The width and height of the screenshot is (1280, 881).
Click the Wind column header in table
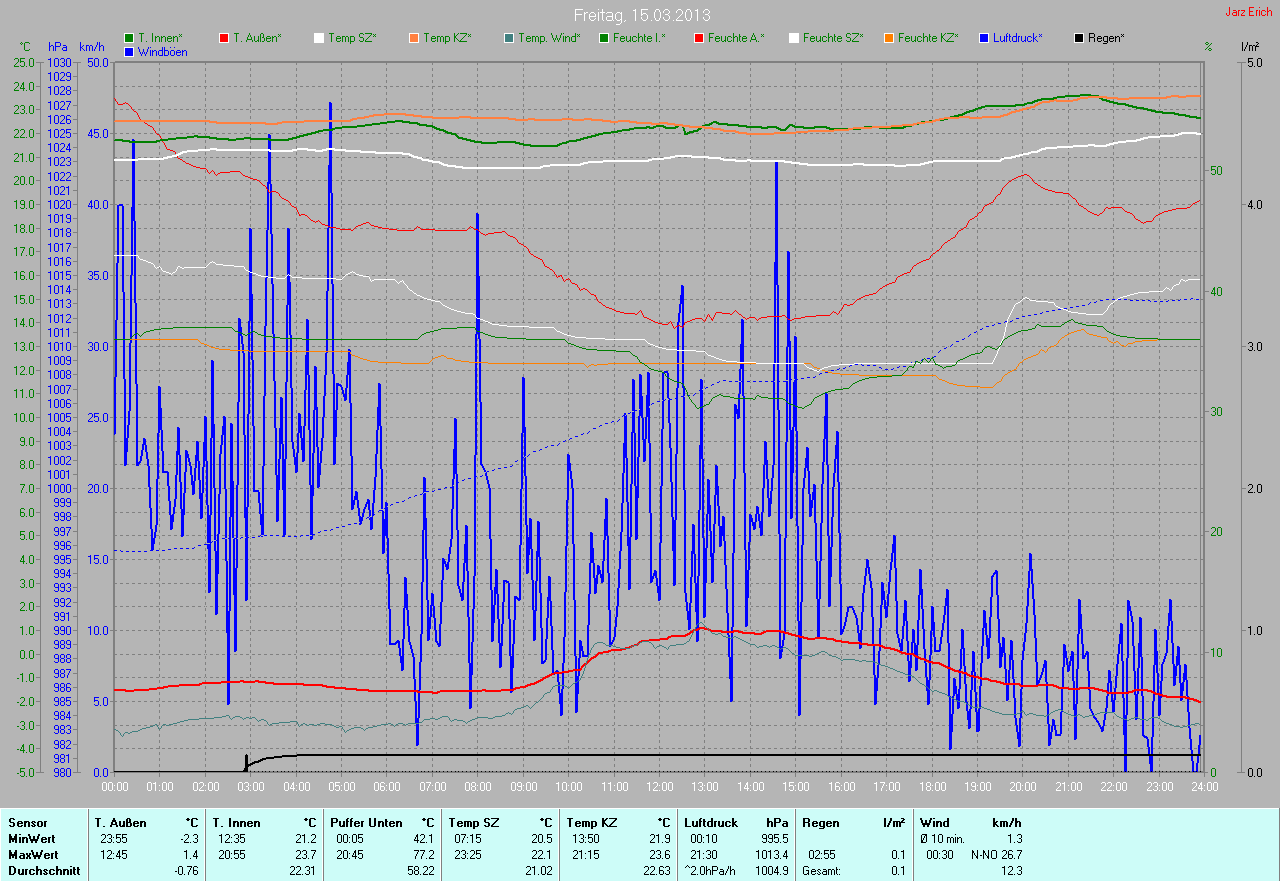coord(935,823)
